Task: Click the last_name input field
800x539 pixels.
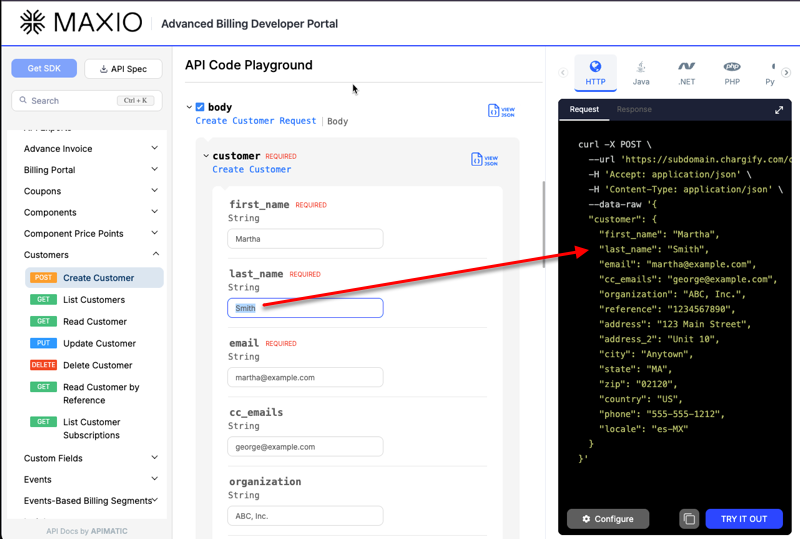Action: coord(305,308)
